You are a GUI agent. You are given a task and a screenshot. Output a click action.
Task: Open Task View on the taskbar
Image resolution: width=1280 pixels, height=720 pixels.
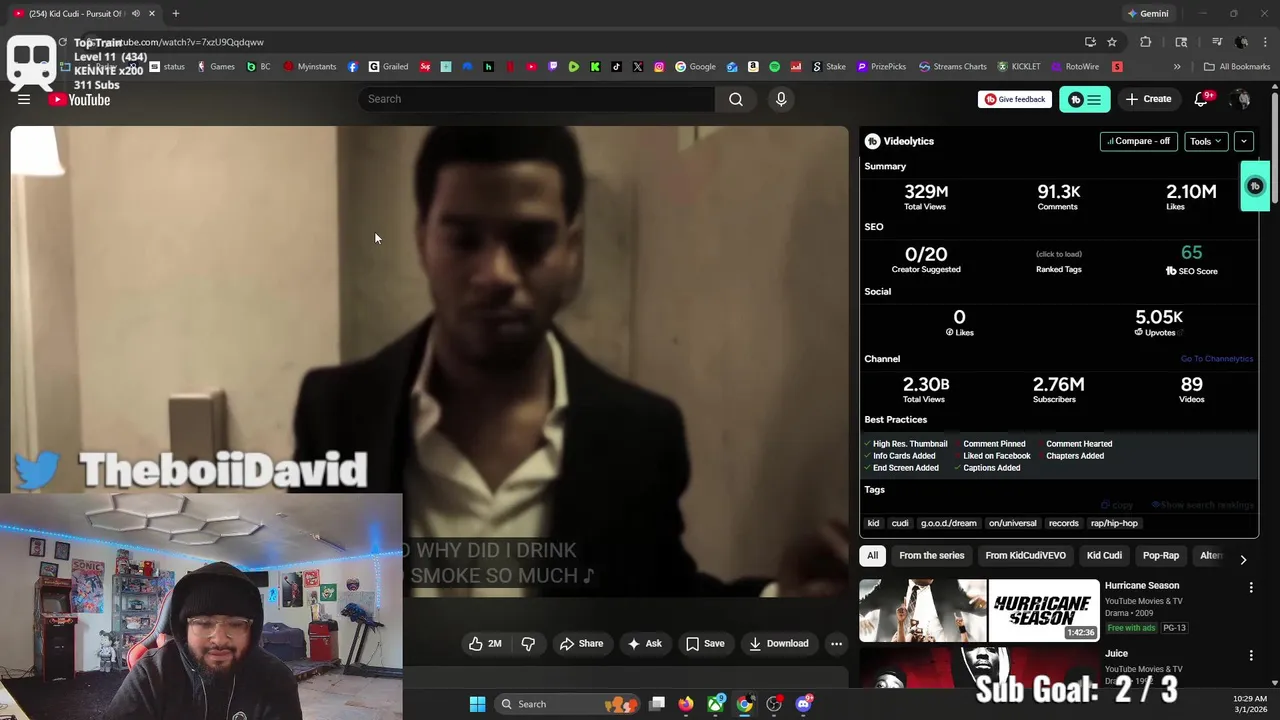tap(657, 704)
